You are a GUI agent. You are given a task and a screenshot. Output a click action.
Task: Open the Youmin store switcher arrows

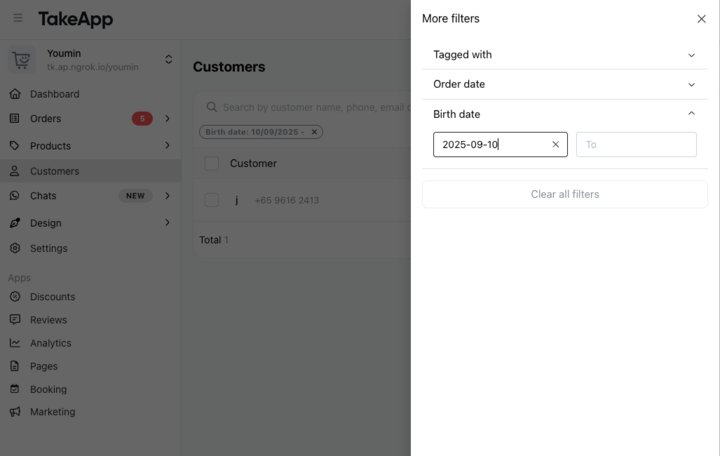pyautogui.click(x=169, y=59)
